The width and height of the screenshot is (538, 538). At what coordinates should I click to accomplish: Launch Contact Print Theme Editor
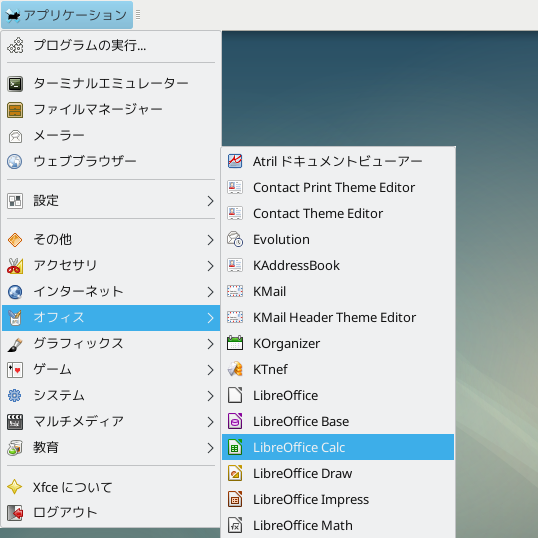[x=338, y=187]
